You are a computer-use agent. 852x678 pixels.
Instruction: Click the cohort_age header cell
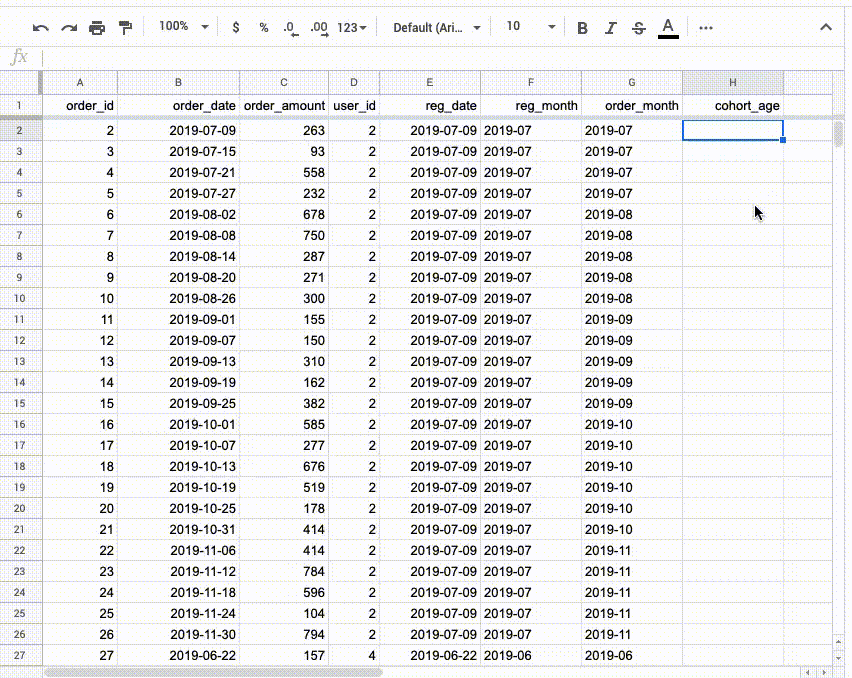pos(733,105)
